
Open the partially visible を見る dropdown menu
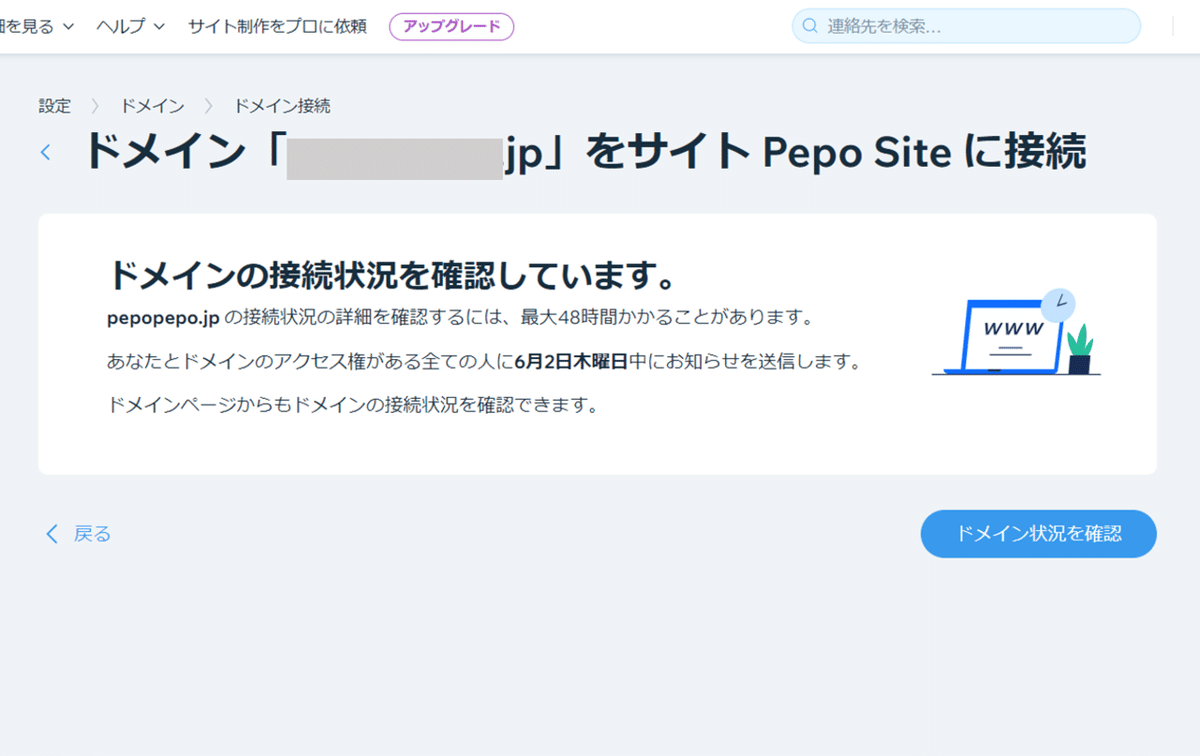coord(38,26)
